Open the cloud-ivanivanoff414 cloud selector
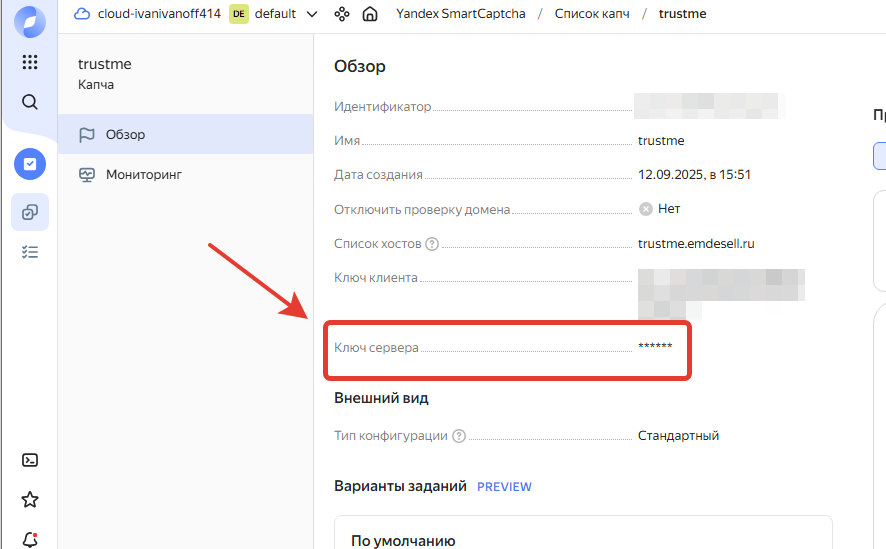Viewport: 886px width, 549px height. pyautogui.click(x=148, y=14)
